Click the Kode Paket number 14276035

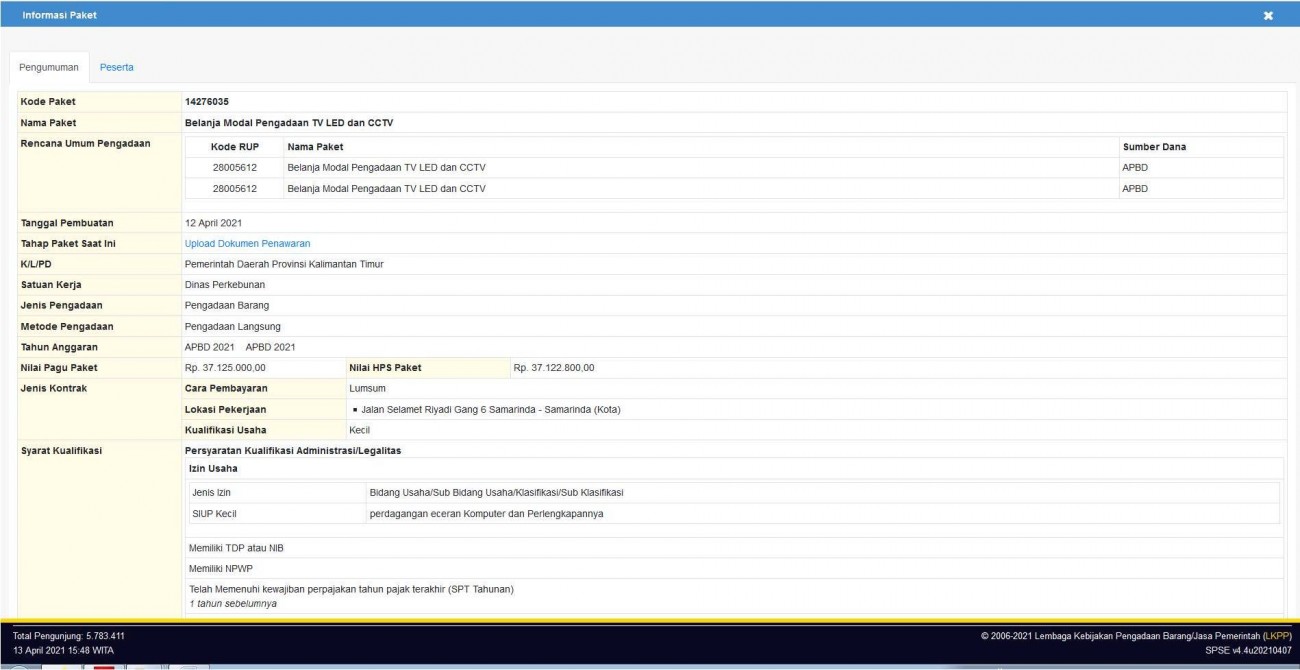[208, 101]
